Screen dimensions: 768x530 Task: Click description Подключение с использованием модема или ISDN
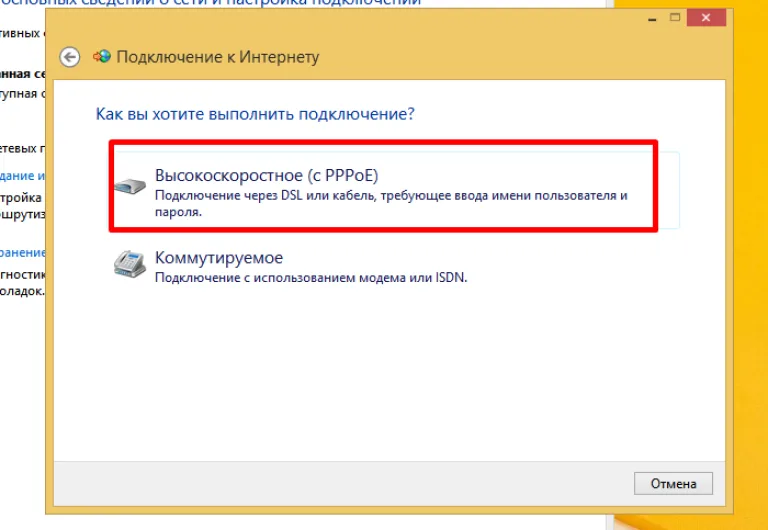click(x=311, y=278)
